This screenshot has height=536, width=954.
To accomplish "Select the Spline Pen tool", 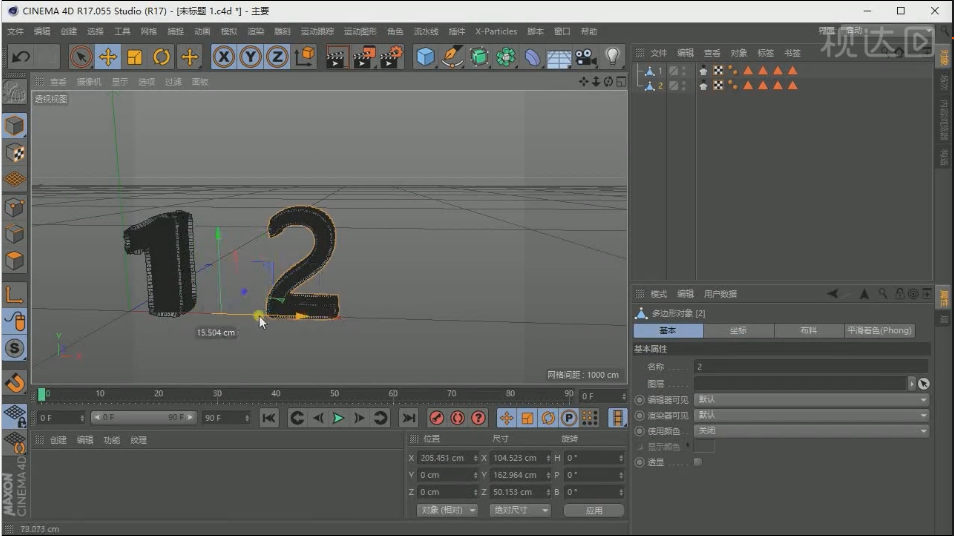I will [x=452, y=57].
